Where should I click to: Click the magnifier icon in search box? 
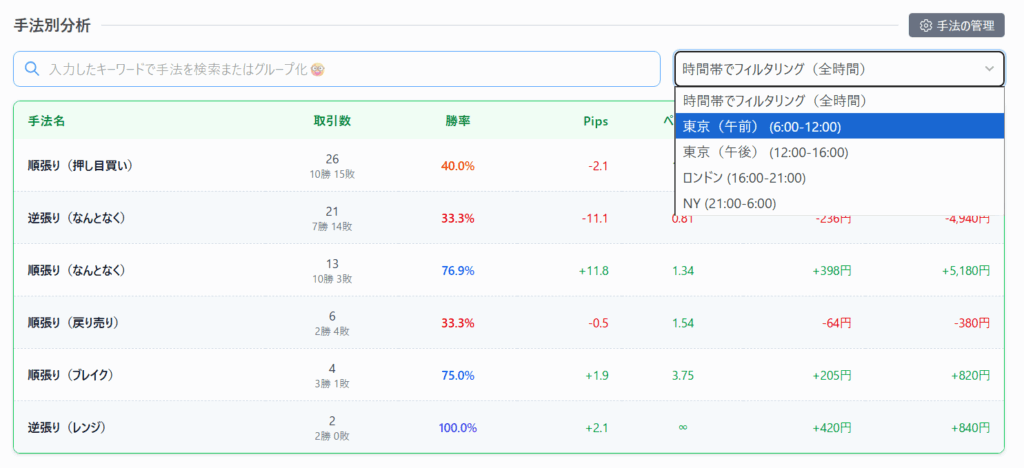tap(31, 69)
